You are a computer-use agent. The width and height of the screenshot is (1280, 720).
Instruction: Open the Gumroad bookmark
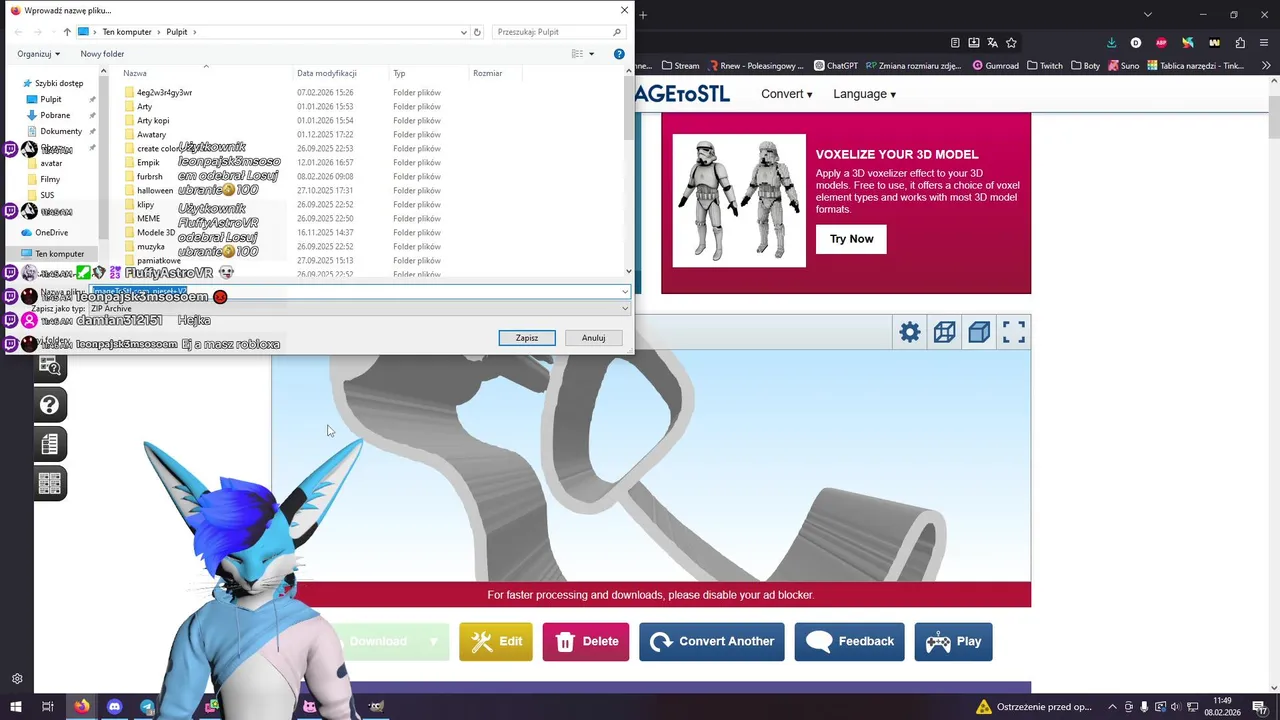(x=995, y=66)
